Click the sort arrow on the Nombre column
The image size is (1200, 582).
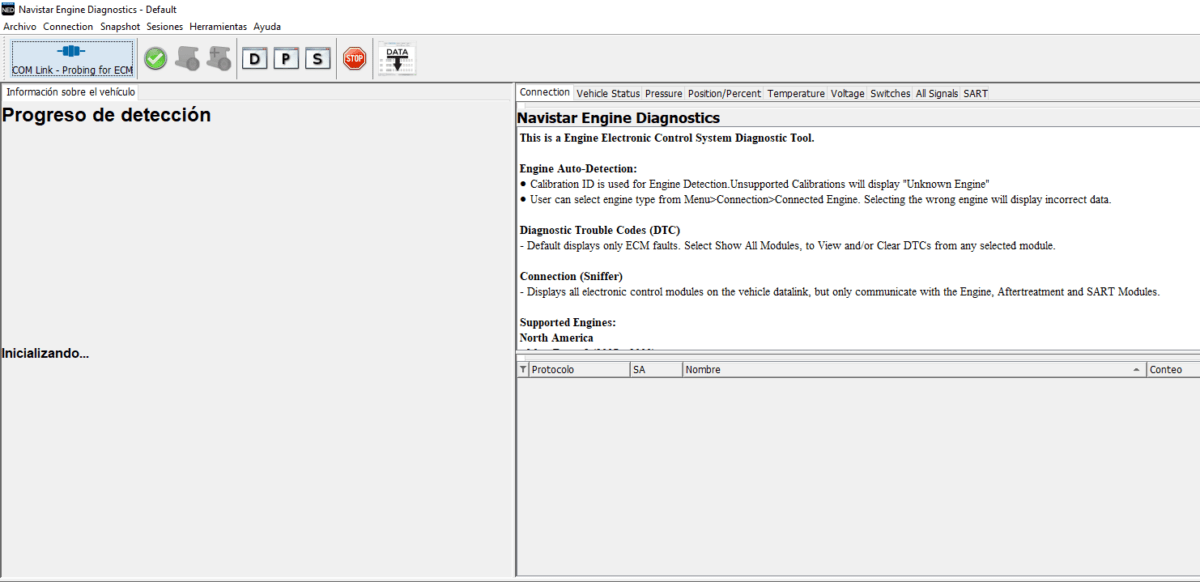pos(1135,369)
